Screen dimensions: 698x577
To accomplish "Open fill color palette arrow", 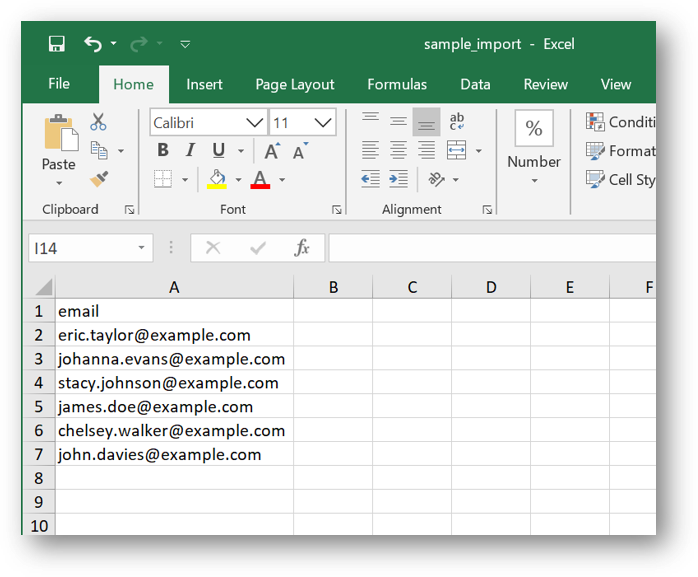I will (238, 180).
